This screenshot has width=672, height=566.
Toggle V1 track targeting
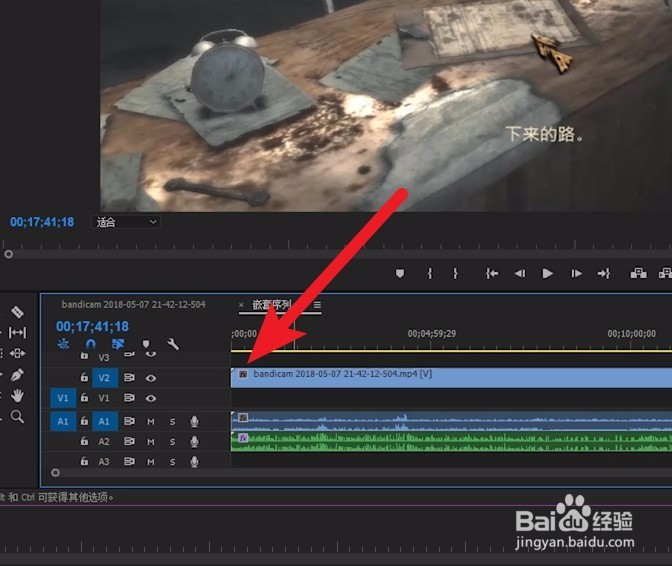[x=104, y=398]
